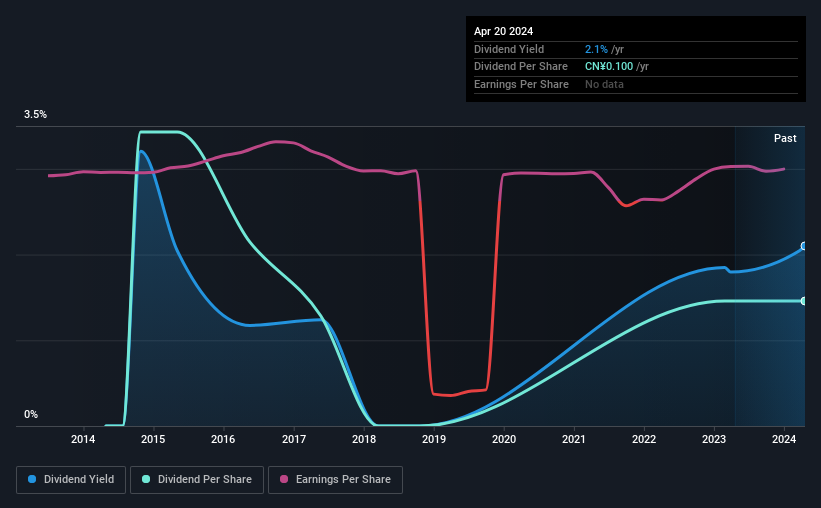Click the CN¥0.100 dividend per share value
821x508 pixels.
point(609,67)
